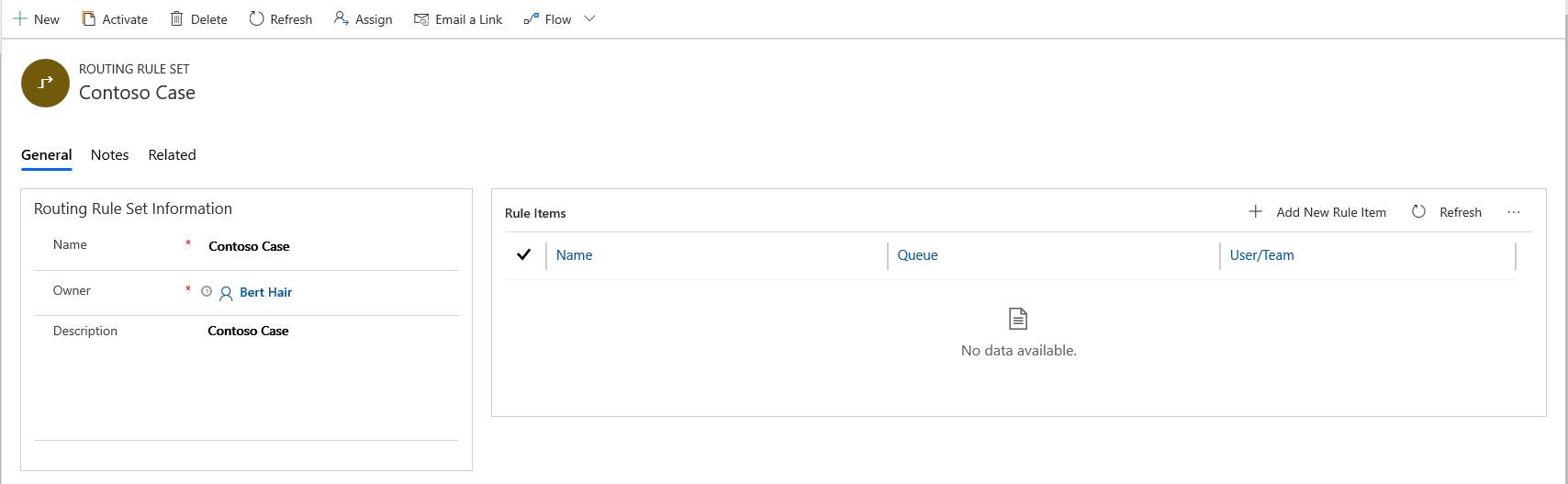Click the Routing Rule Set Information heading
Image resolution: width=1568 pixels, height=484 pixels.
click(x=133, y=208)
